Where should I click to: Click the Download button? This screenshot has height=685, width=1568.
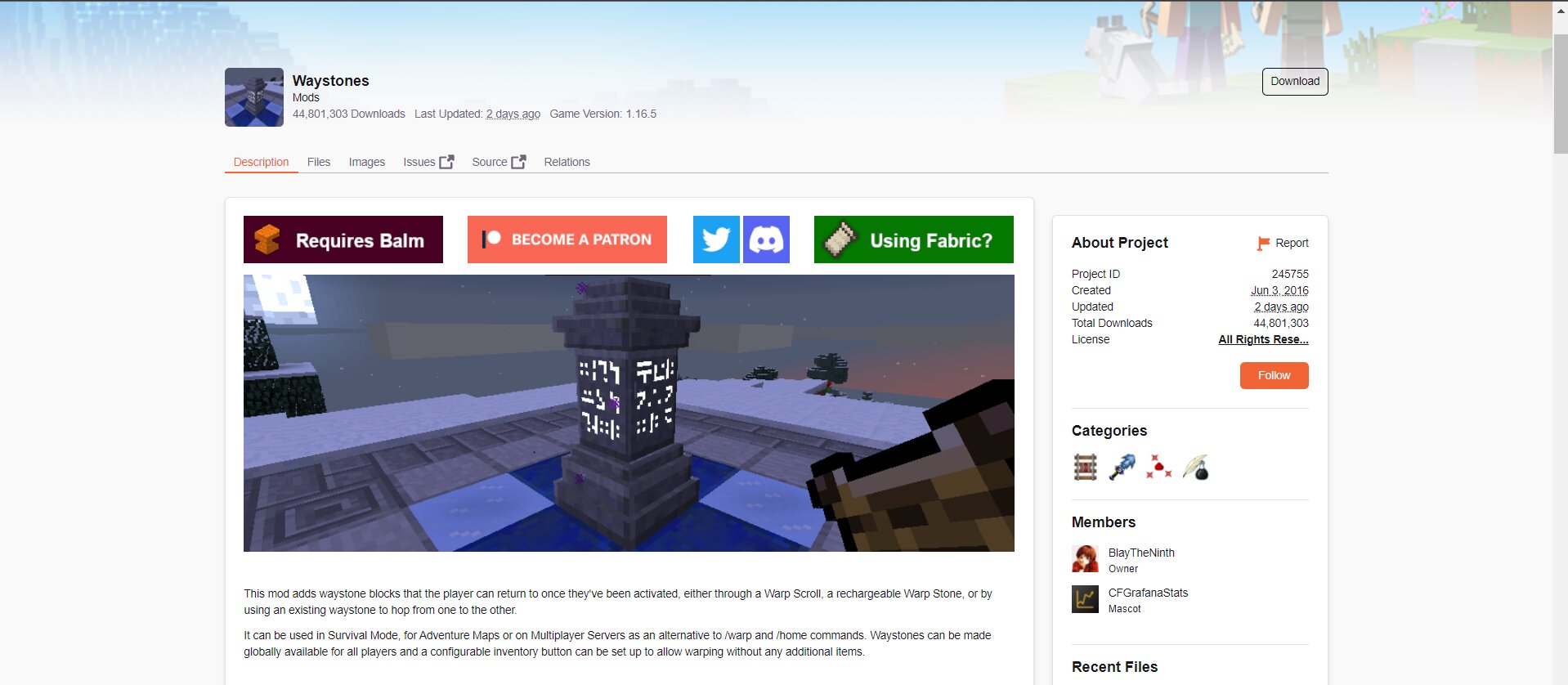click(x=1295, y=82)
